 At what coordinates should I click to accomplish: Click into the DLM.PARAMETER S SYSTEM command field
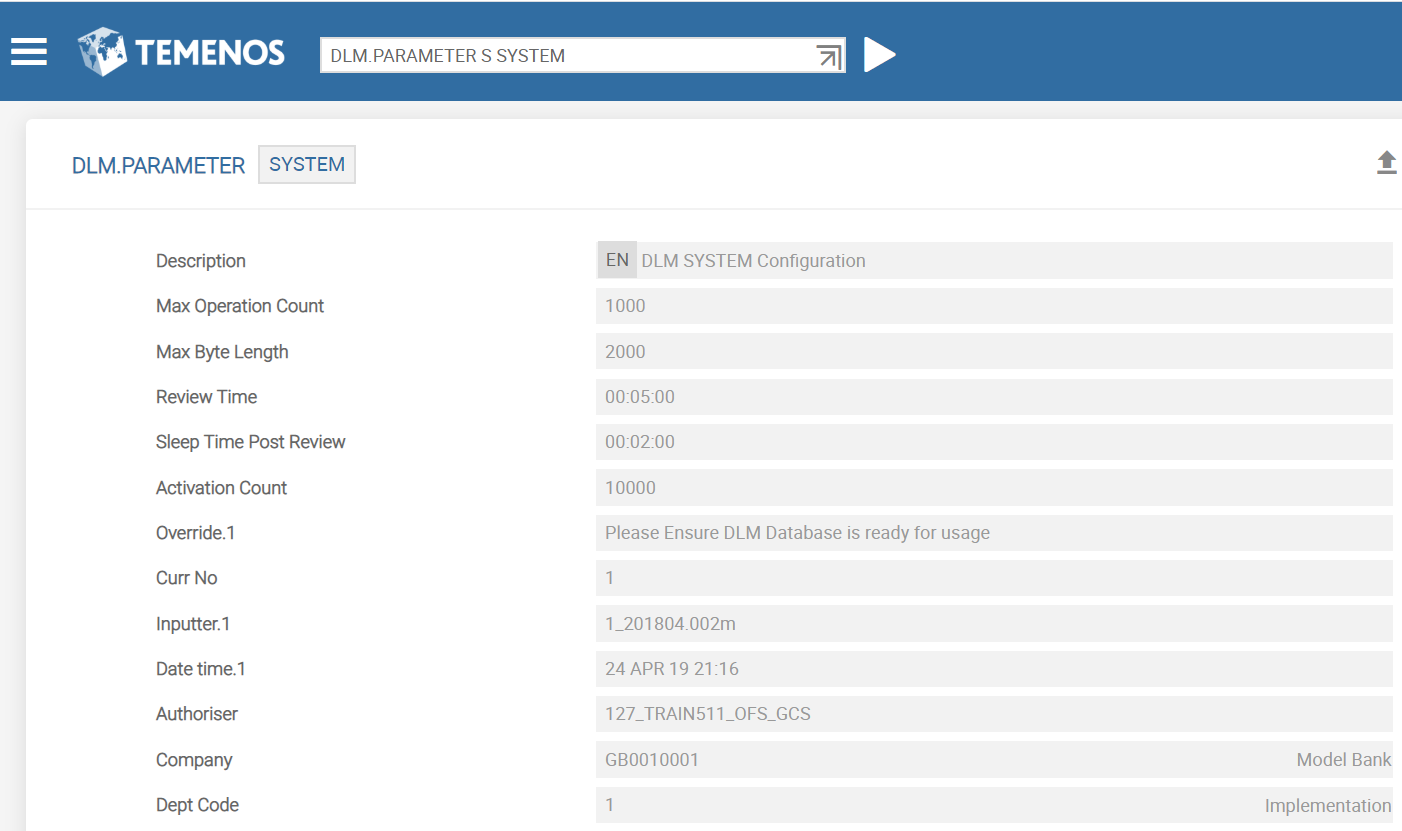coord(565,56)
